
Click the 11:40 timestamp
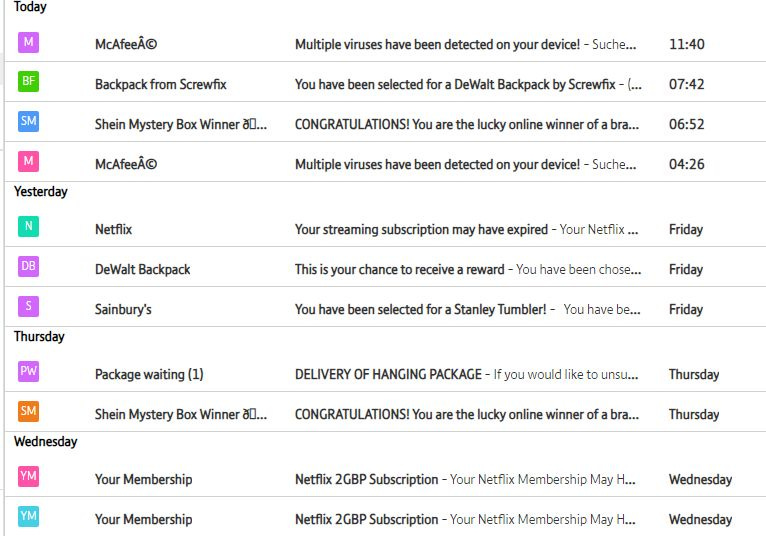tap(686, 44)
